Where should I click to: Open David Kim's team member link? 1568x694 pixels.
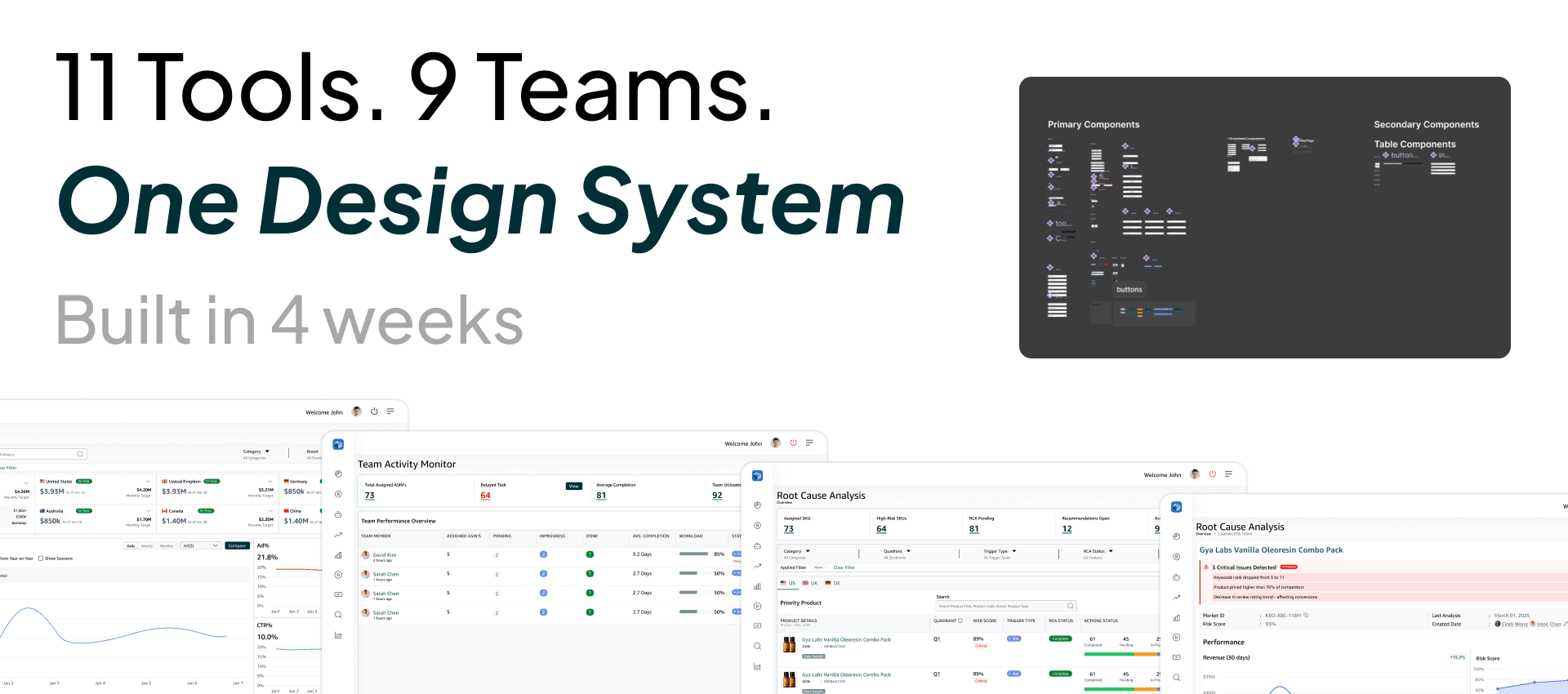pyautogui.click(x=385, y=555)
